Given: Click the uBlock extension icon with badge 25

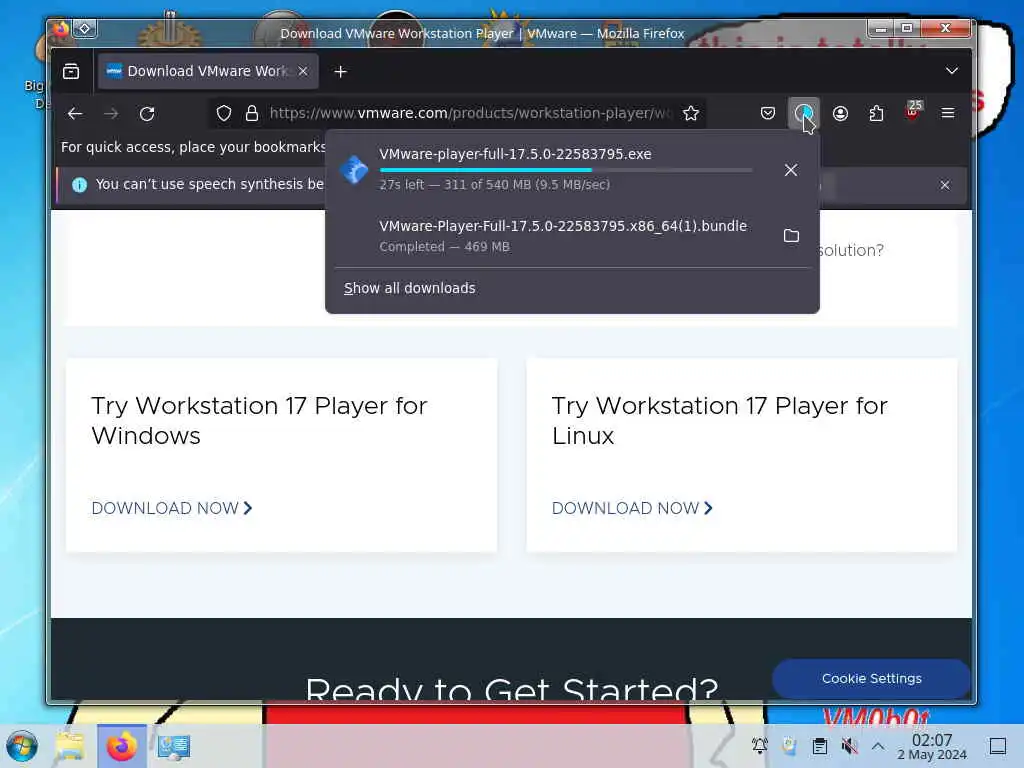Looking at the screenshot, I should [x=913, y=112].
